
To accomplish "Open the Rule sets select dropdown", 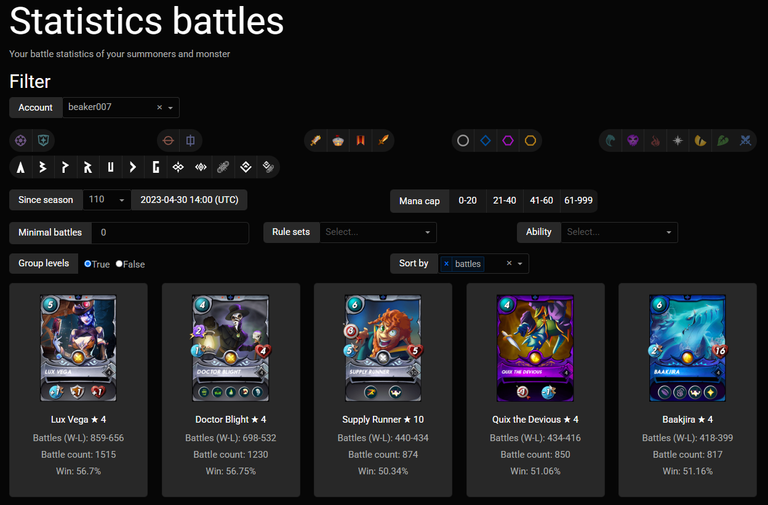I will click(378, 232).
